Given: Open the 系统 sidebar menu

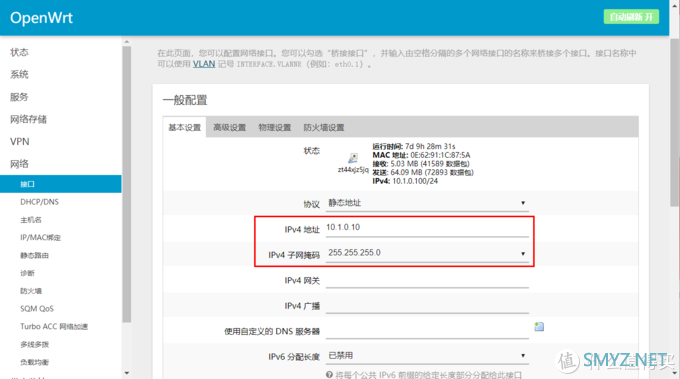Looking at the screenshot, I should 19,75.
